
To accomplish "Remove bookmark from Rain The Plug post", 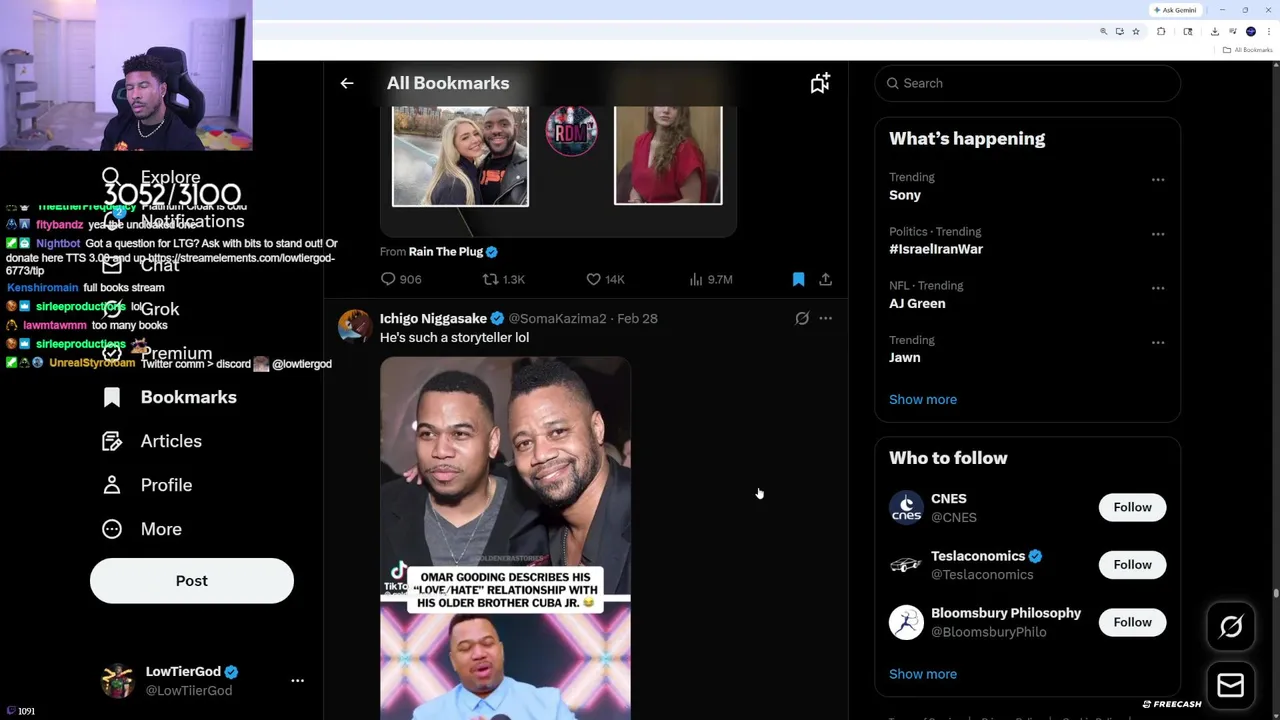I will (798, 279).
